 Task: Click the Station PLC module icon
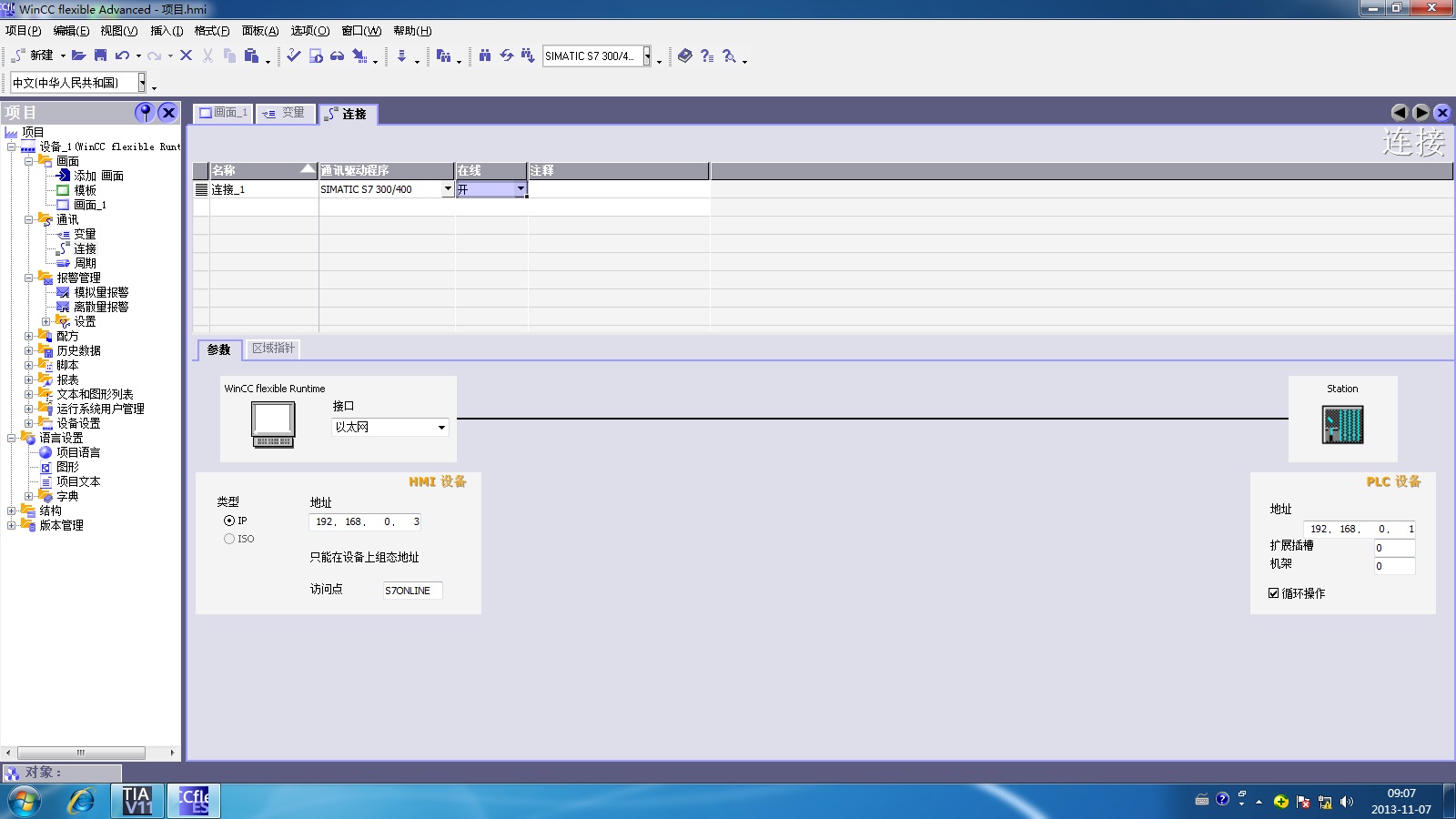pyautogui.click(x=1342, y=425)
